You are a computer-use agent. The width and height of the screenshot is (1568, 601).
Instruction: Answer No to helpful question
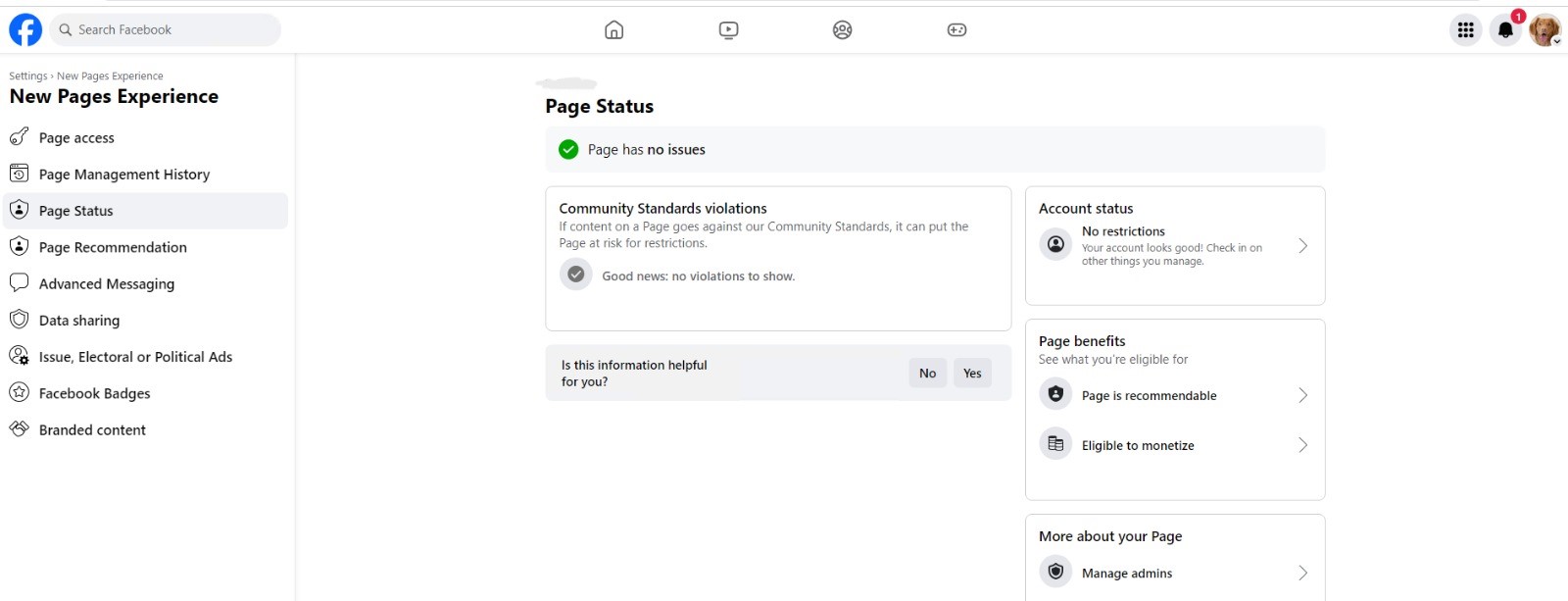pyautogui.click(x=927, y=373)
